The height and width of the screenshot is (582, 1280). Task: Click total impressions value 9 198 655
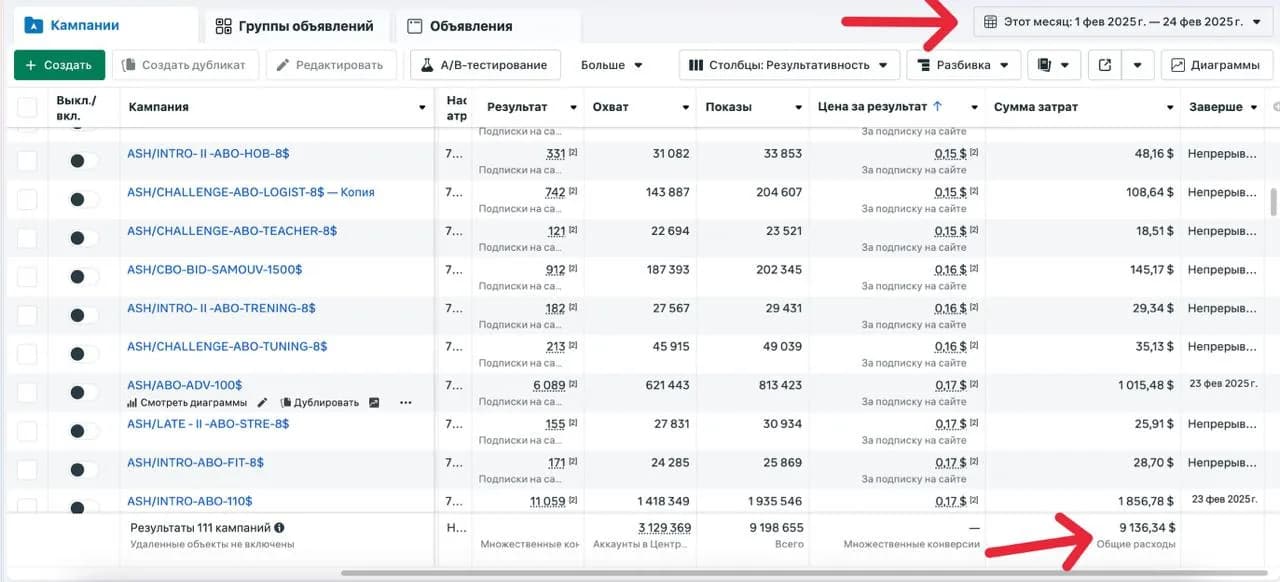(x=776, y=527)
